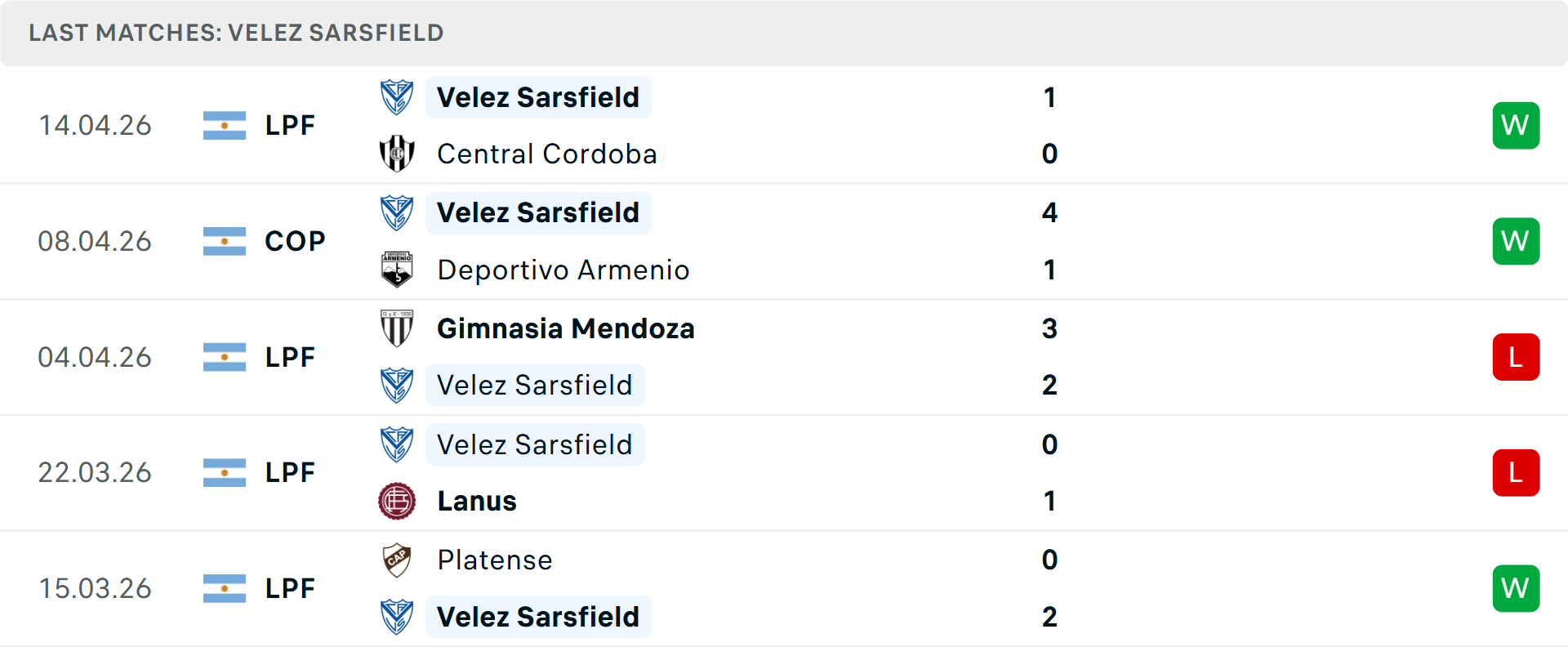
Task: Select the COP competition label
Action: pos(295,241)
